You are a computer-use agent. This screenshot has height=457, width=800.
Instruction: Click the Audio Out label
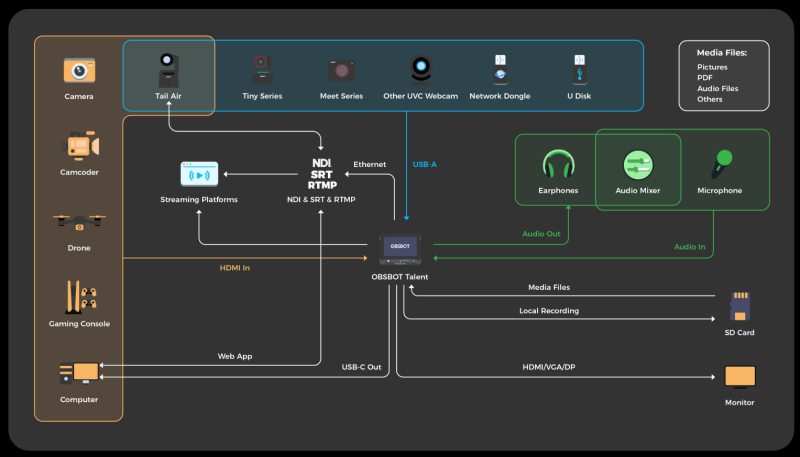(x=541, y=234)
